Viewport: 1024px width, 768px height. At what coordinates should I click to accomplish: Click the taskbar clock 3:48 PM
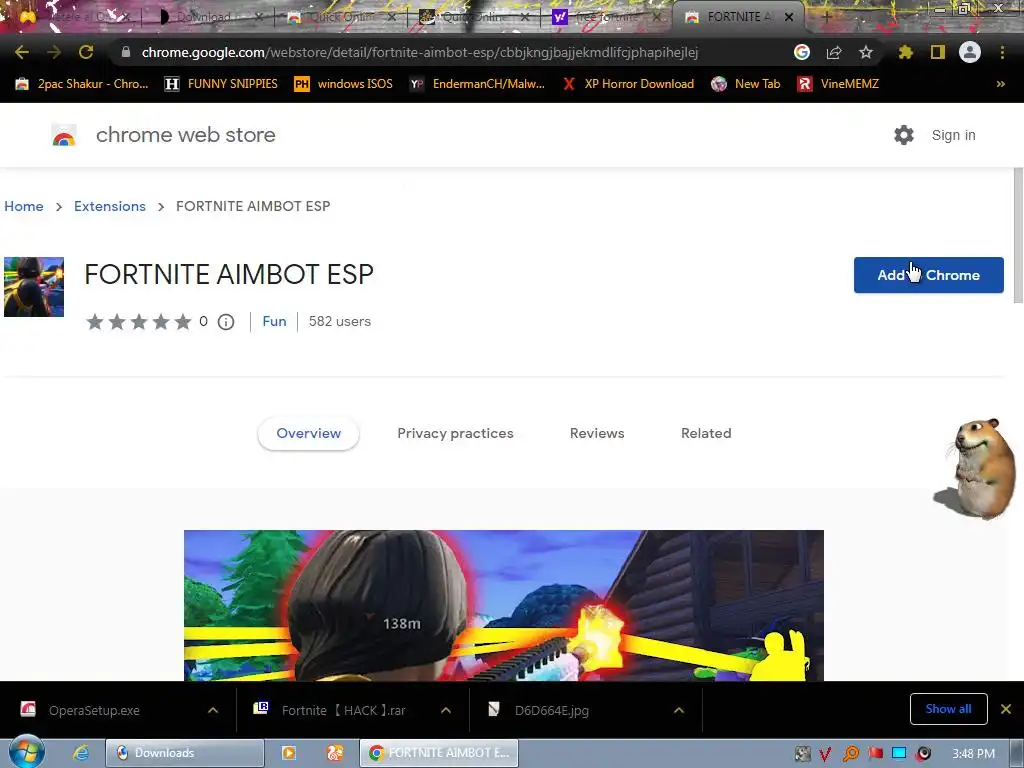pyautogui.click(x=973, y=754)
